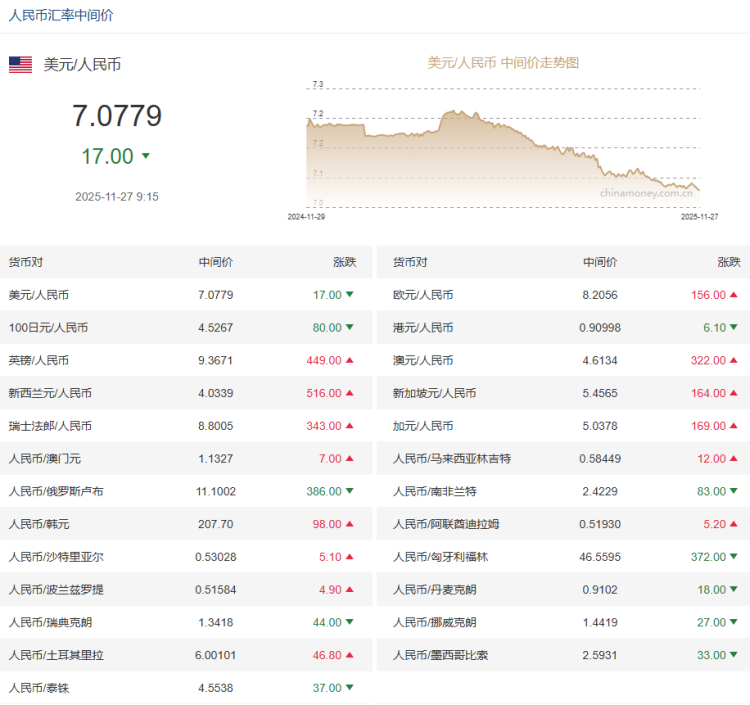Click red up arrow in 人民币/韩元 row
Image resolution: width=750 pixels, height=705 pixels.
tap(349, 525)
